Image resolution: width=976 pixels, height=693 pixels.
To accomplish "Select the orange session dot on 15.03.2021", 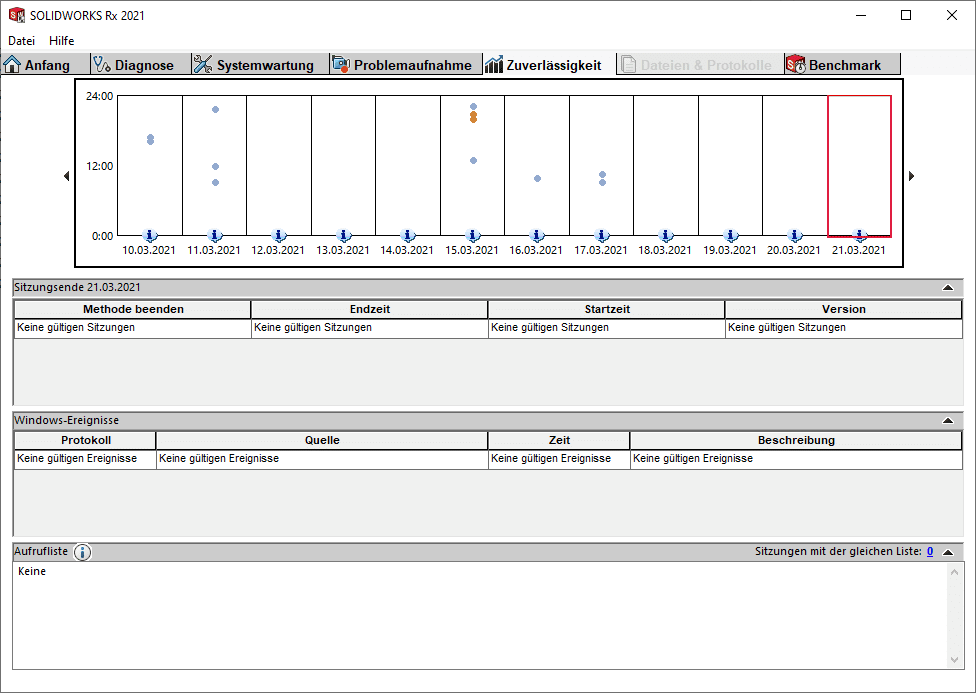I will [x=473, y=117].
